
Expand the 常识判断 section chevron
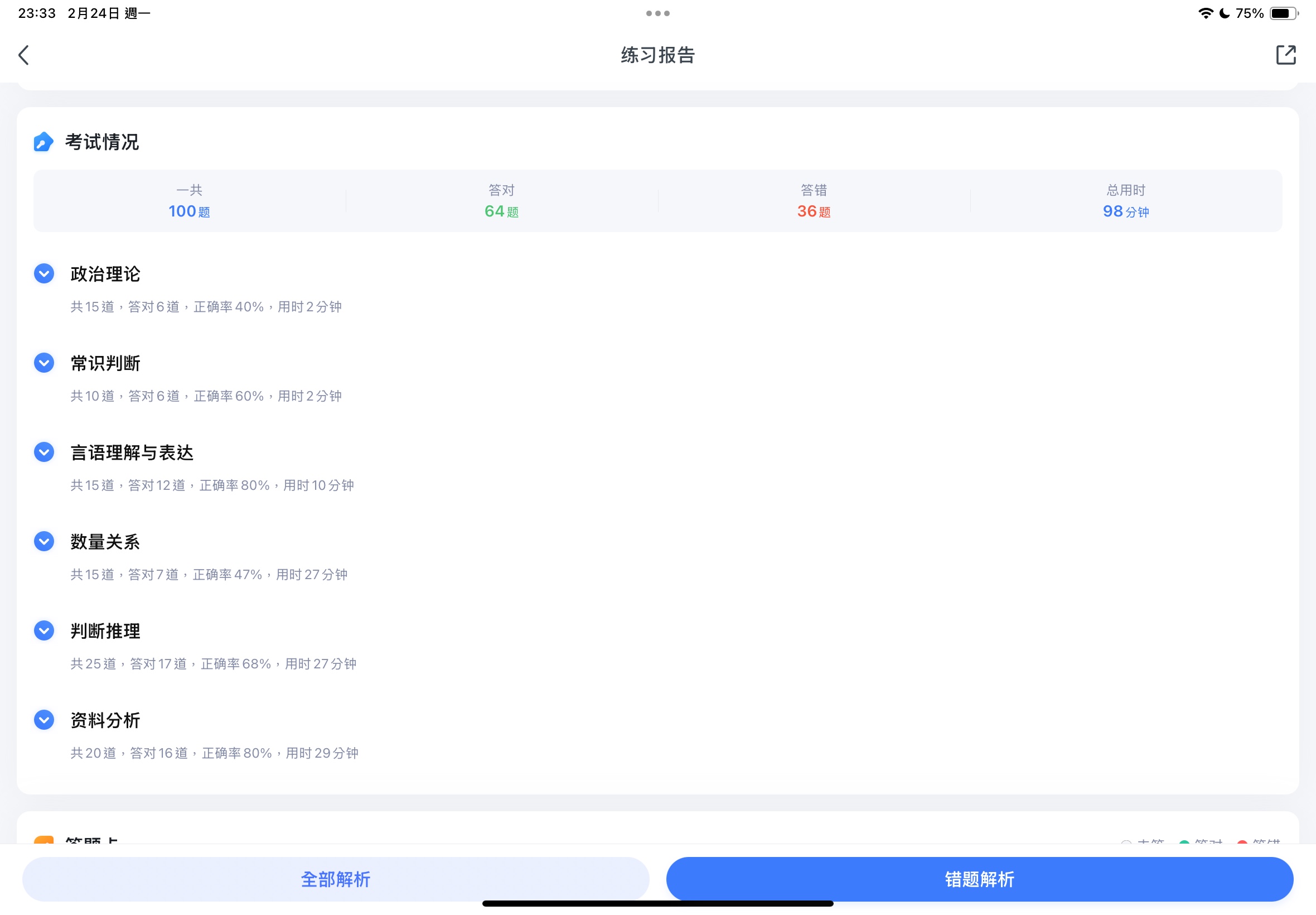tap(44, 363)
